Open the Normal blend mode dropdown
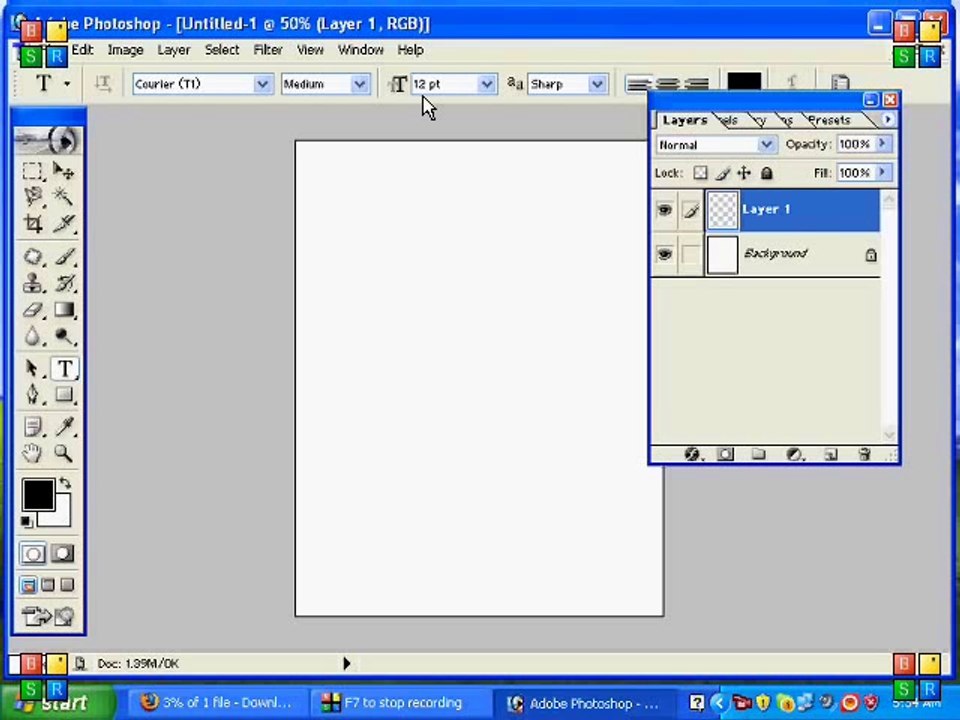Image resolution: width=960 pixels, height=720 pixels. pyautogui.click(x=765, y=144)
